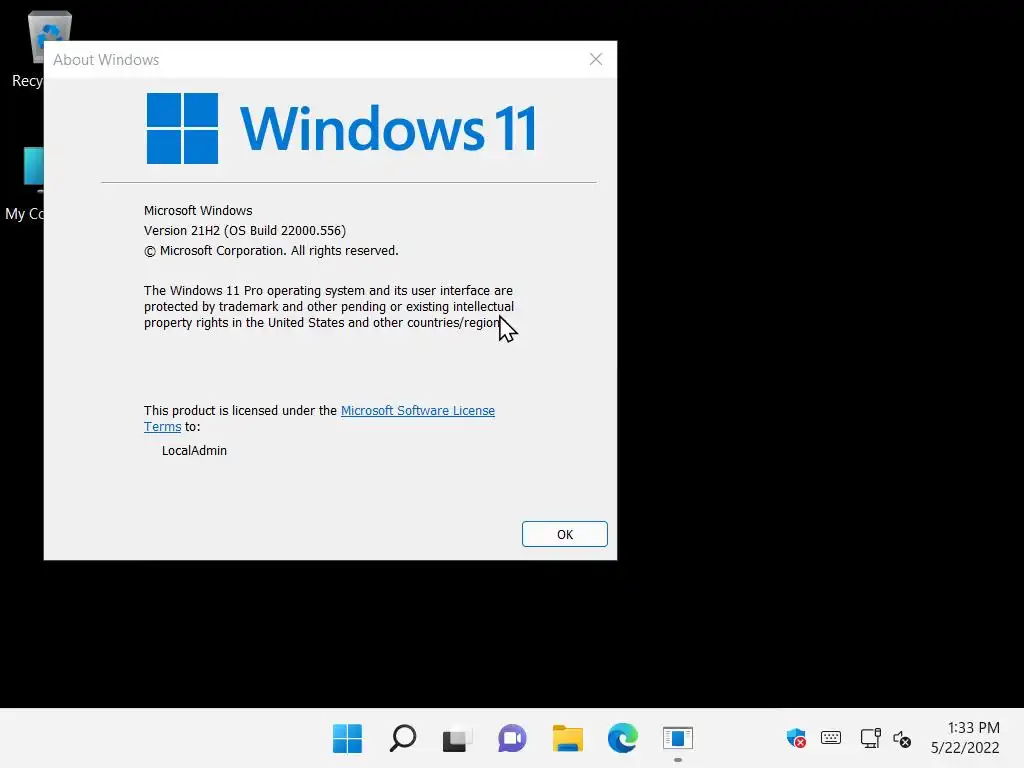The image size is (1024, 768).
Task: Click the 'Version 21H2 (OS Build 22000.556)' text
Action: pos(245,231)
